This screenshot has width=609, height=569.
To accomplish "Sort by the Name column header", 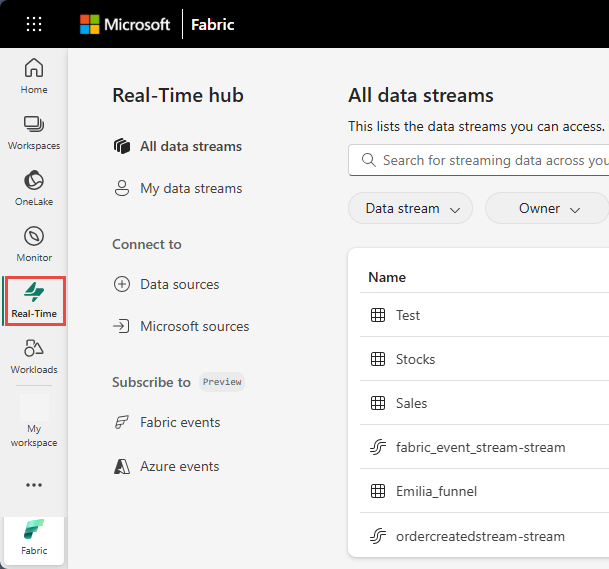I will pyautogui.click(x=387, y=277).
